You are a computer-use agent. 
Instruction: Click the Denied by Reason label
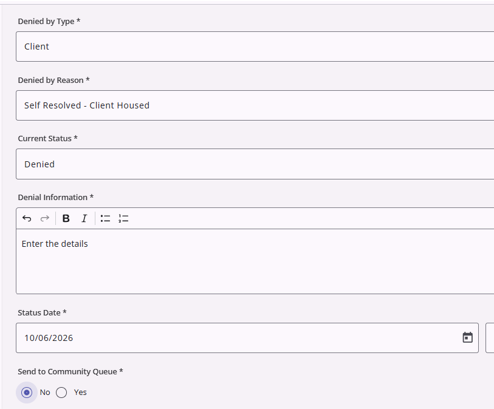pyautogui.click(x=54, y=80)
